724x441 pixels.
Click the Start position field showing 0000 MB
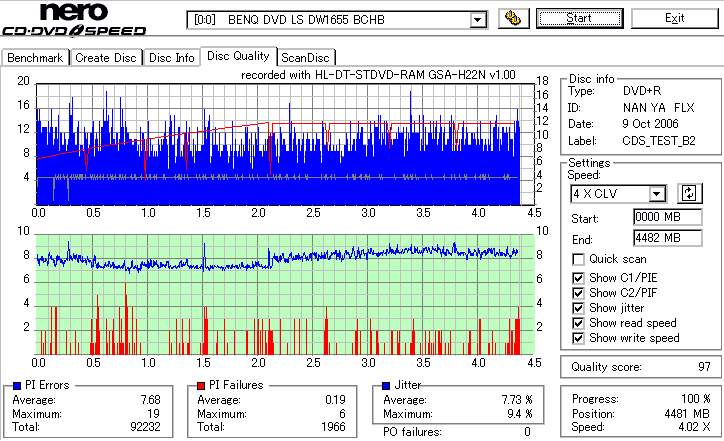pos(668,217)
